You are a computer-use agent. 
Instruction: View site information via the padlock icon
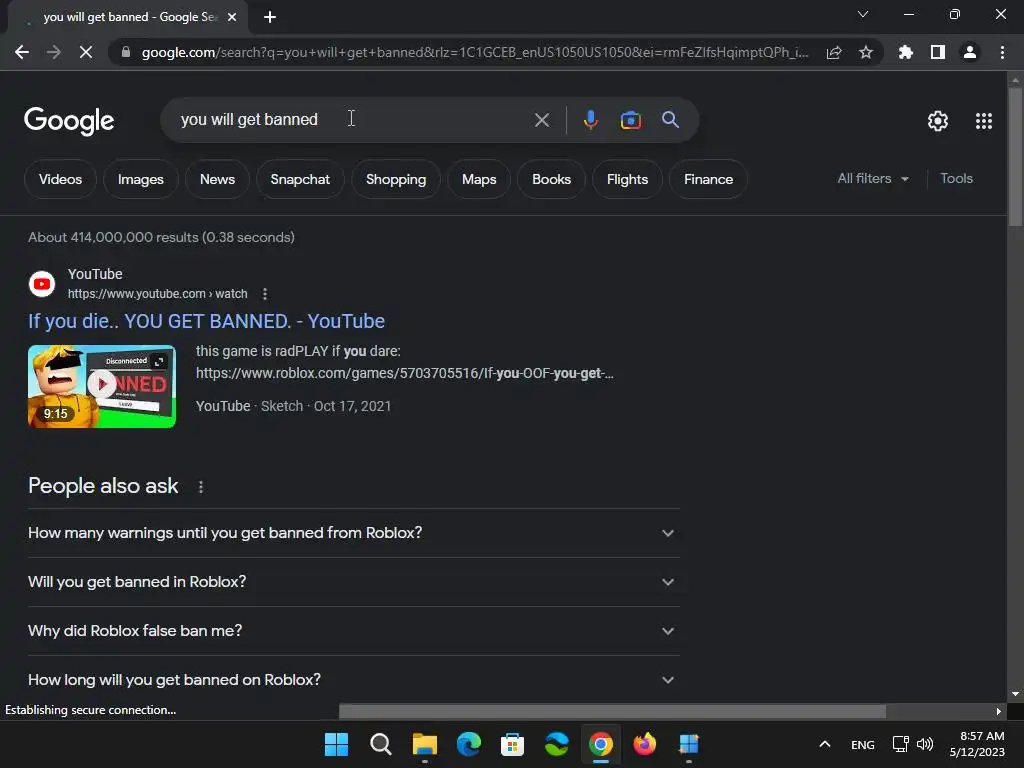126,52
